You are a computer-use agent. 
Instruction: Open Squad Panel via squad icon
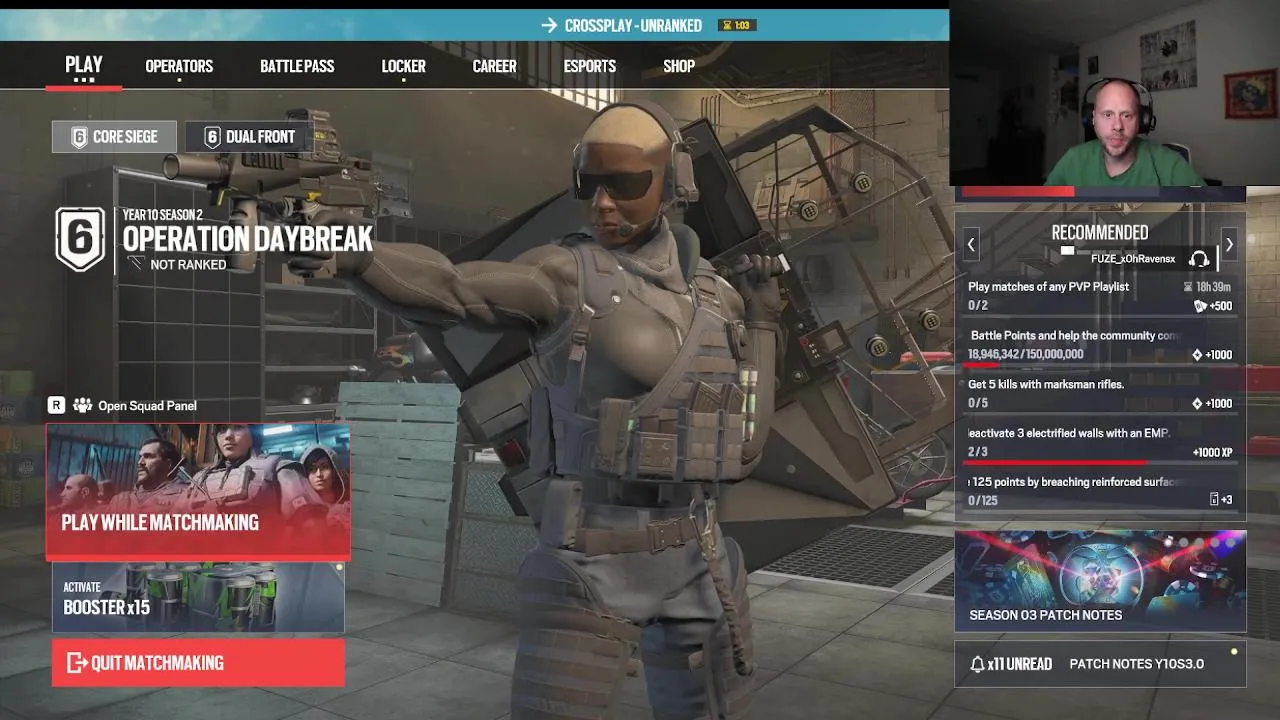(x=82, y=405)
